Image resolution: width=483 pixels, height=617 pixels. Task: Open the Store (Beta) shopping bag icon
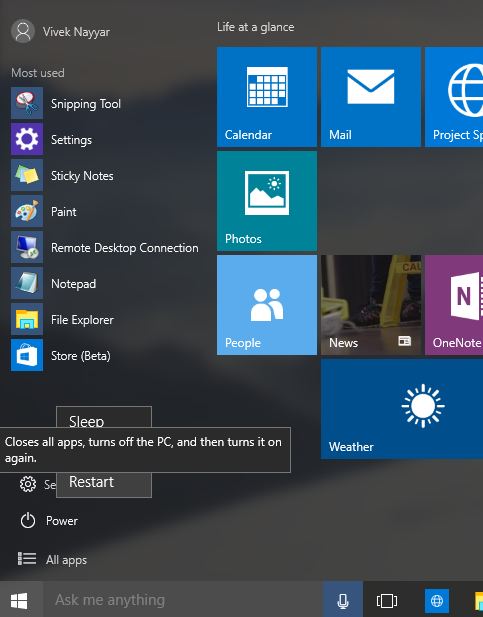27,355
